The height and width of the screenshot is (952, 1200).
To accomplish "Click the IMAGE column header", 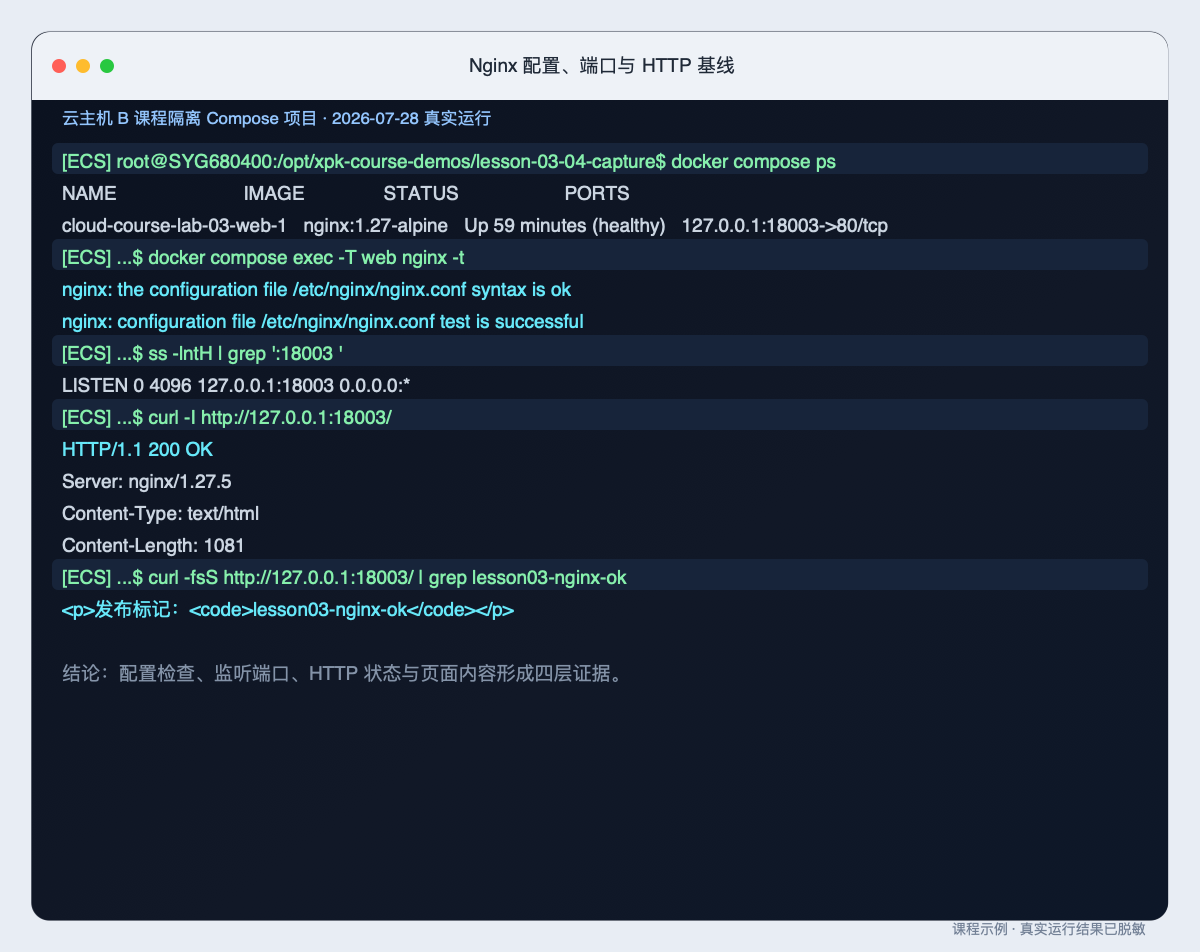I will click(274, 194).
